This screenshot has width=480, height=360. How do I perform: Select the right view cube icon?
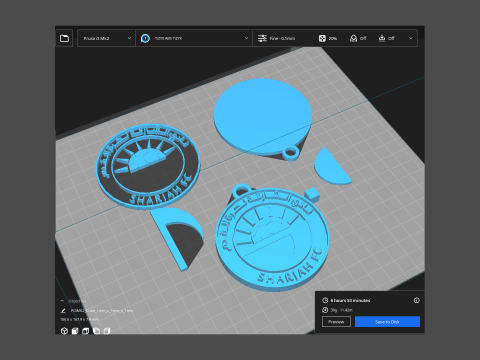click(107, 331)
